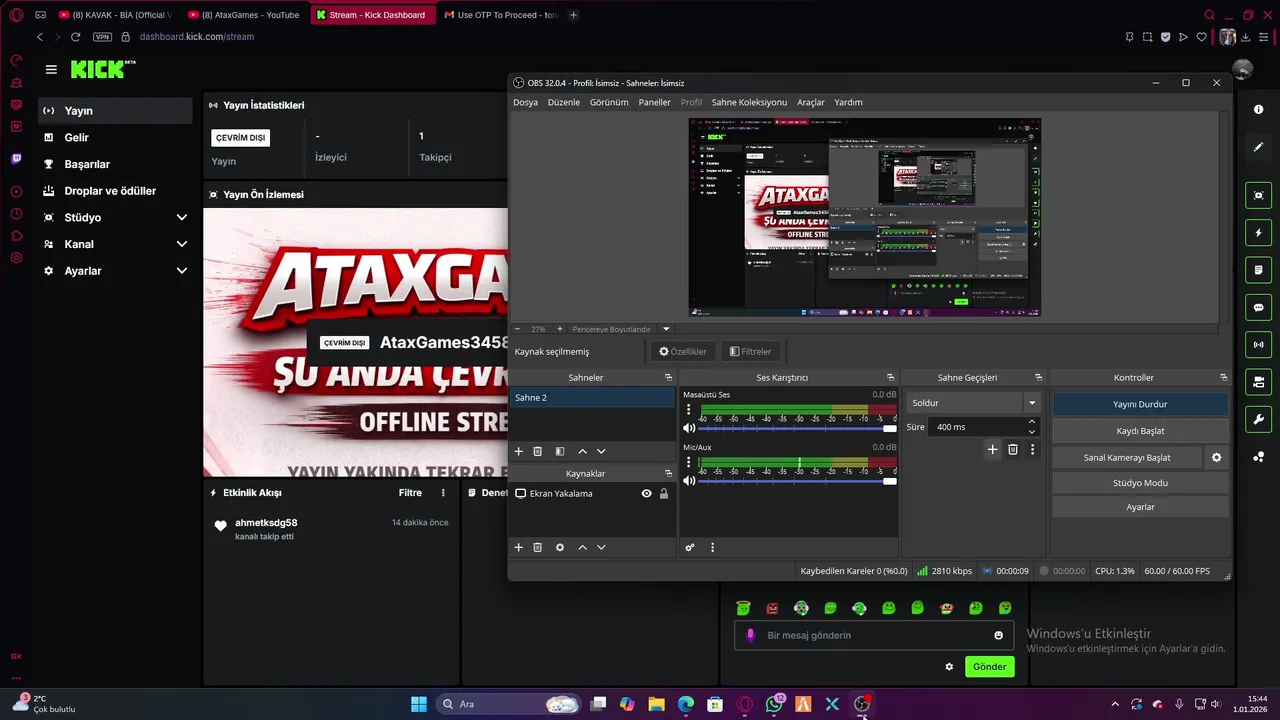Open Filtre in Etkinlik Akışı panel

click(x=410, y=493)
